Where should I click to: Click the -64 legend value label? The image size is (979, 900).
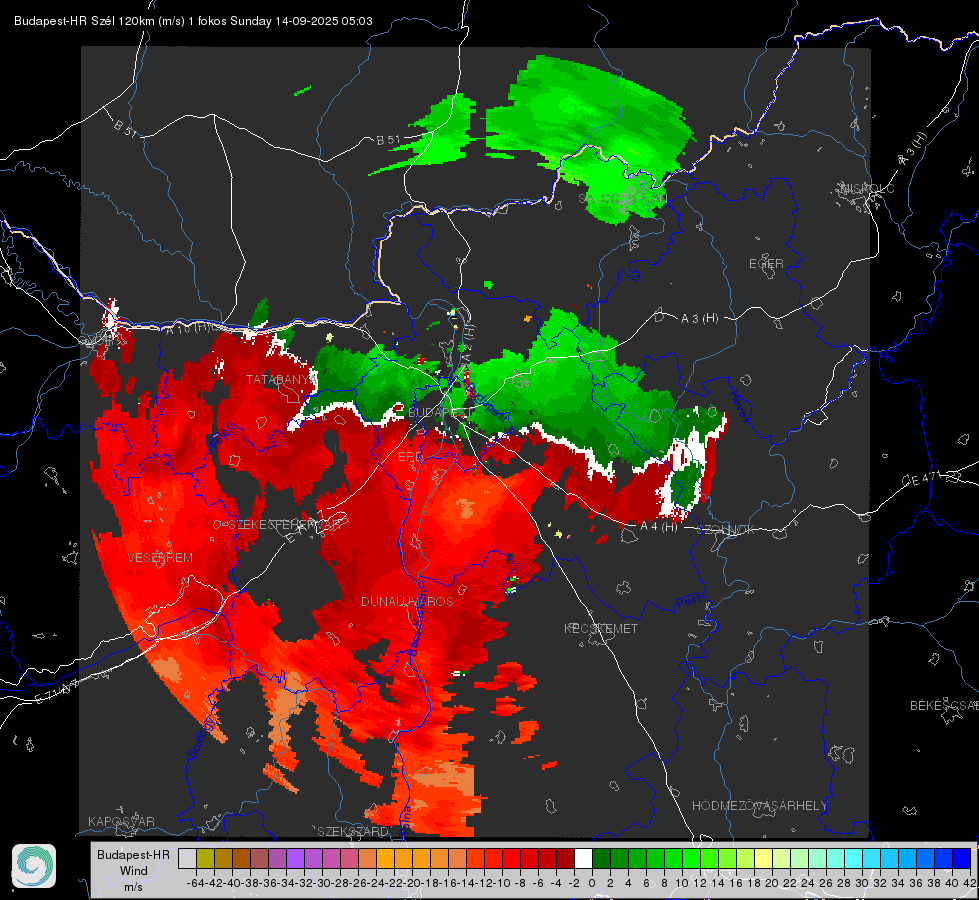tap(195, 883)
